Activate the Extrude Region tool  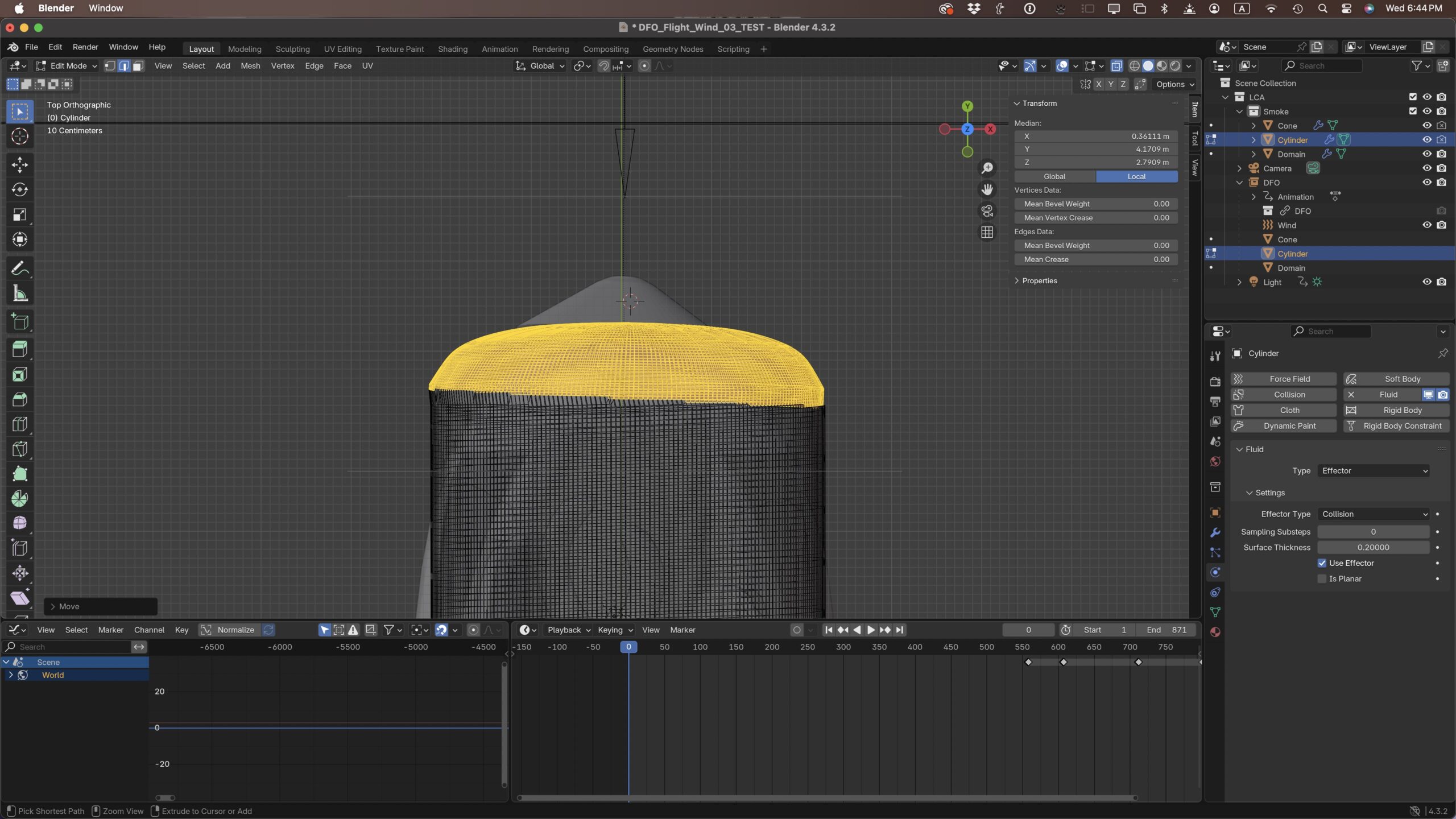pos(20,349)
